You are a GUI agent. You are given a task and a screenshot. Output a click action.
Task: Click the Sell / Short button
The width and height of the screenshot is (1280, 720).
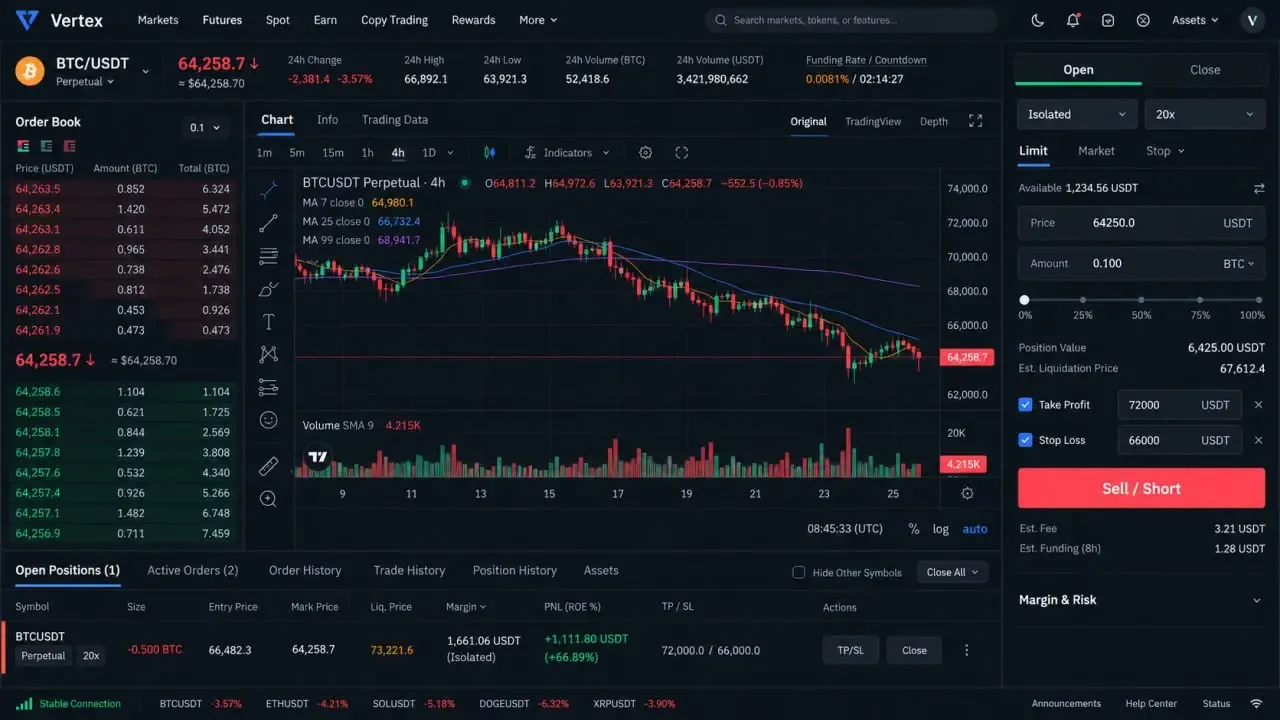[1141, 489]
